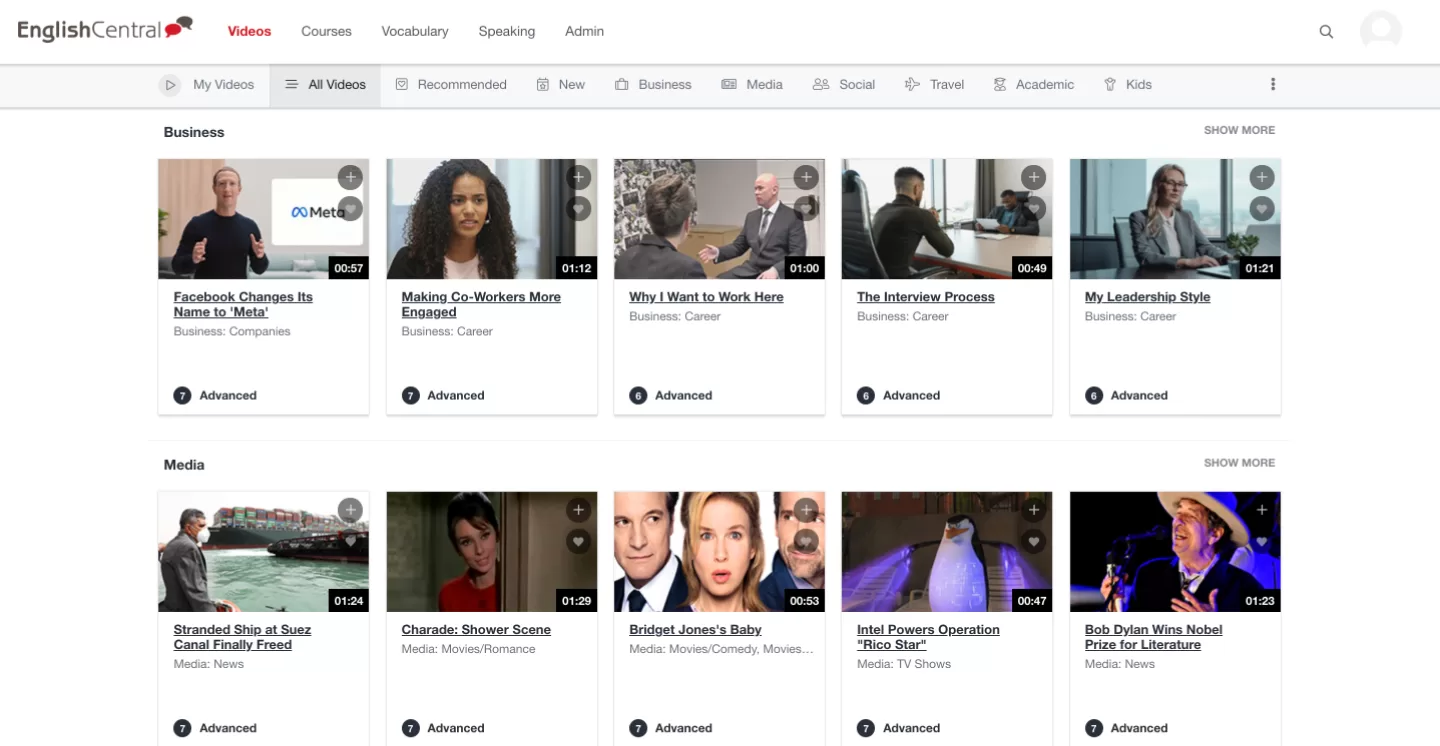Favorite 'Making Co-Workers More Engaged' with heart
This screenshot has width=1440, height=746.
(x=578, y=209)
